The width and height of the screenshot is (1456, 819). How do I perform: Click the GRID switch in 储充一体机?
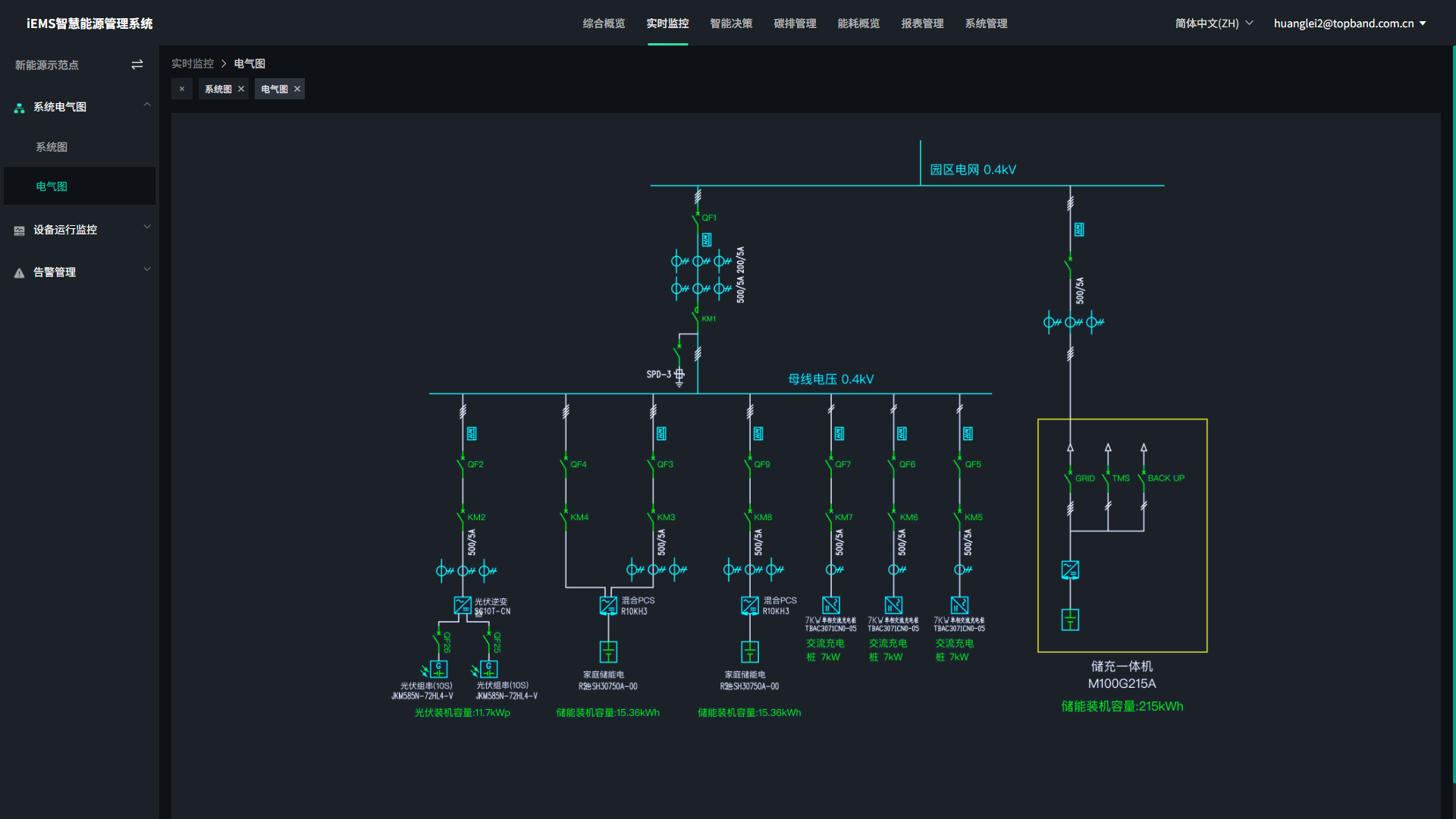pyautogui.click(x=1069, y=479)
